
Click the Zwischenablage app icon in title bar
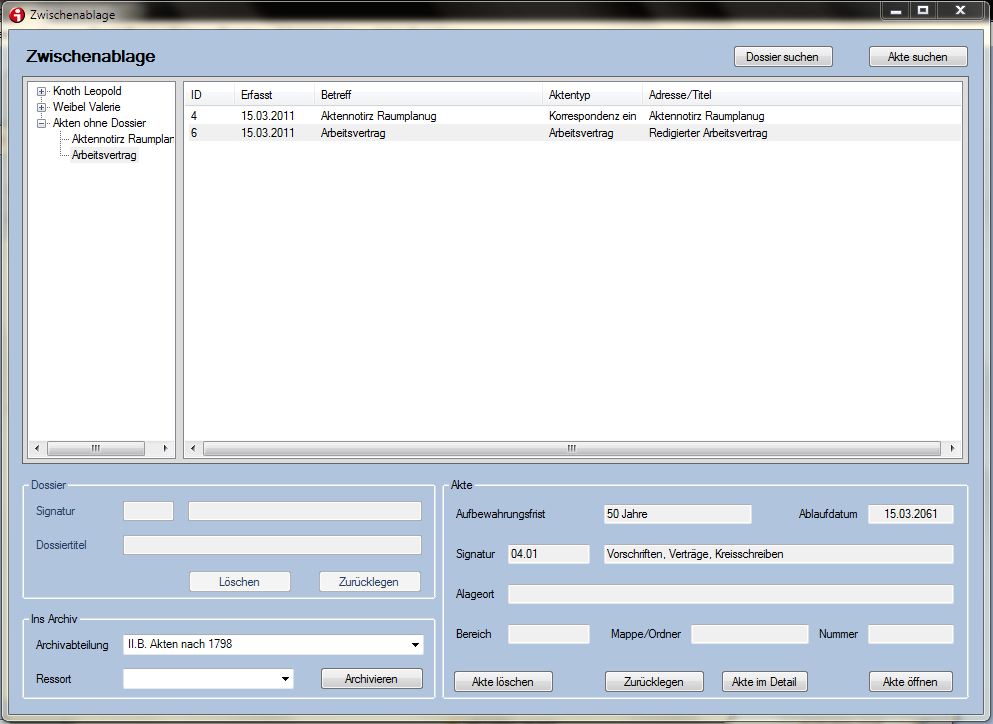coord(17,14)
